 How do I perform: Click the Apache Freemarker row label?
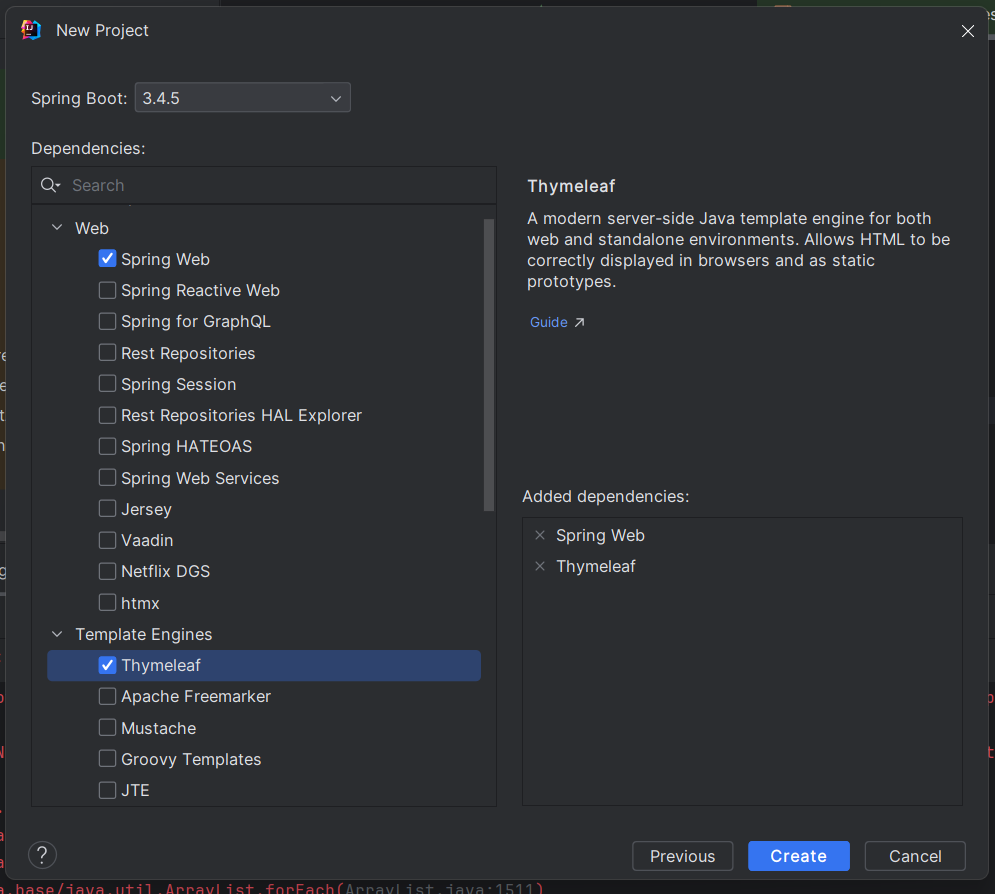pyautogui.click(x=195, y=696)
